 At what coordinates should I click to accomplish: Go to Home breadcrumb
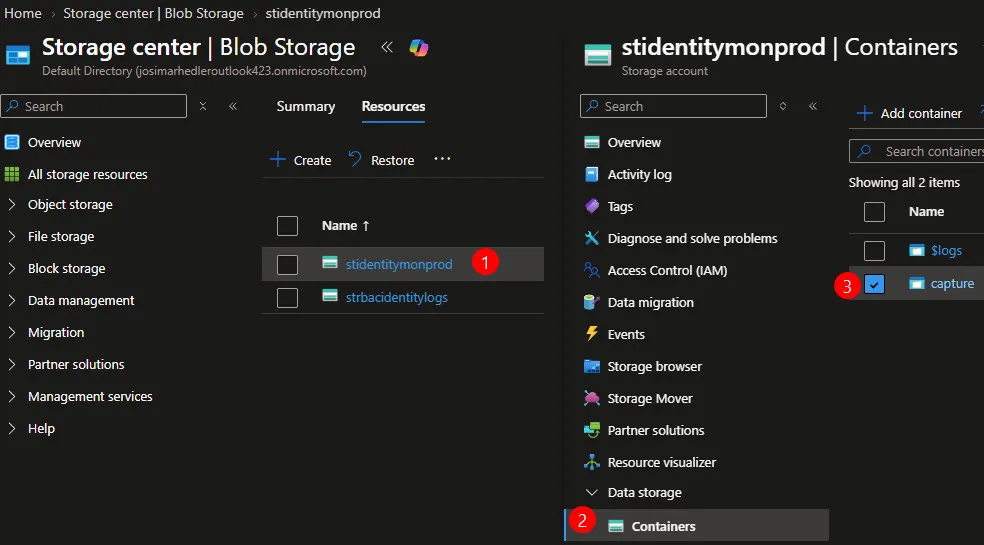[23, 13]
